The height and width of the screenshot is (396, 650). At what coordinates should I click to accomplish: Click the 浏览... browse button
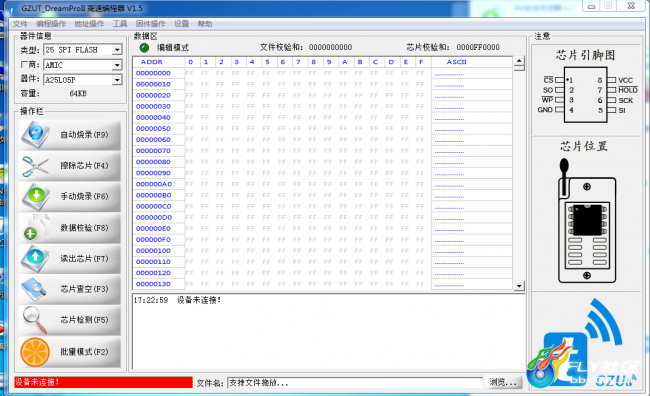(x=503, y=382)
